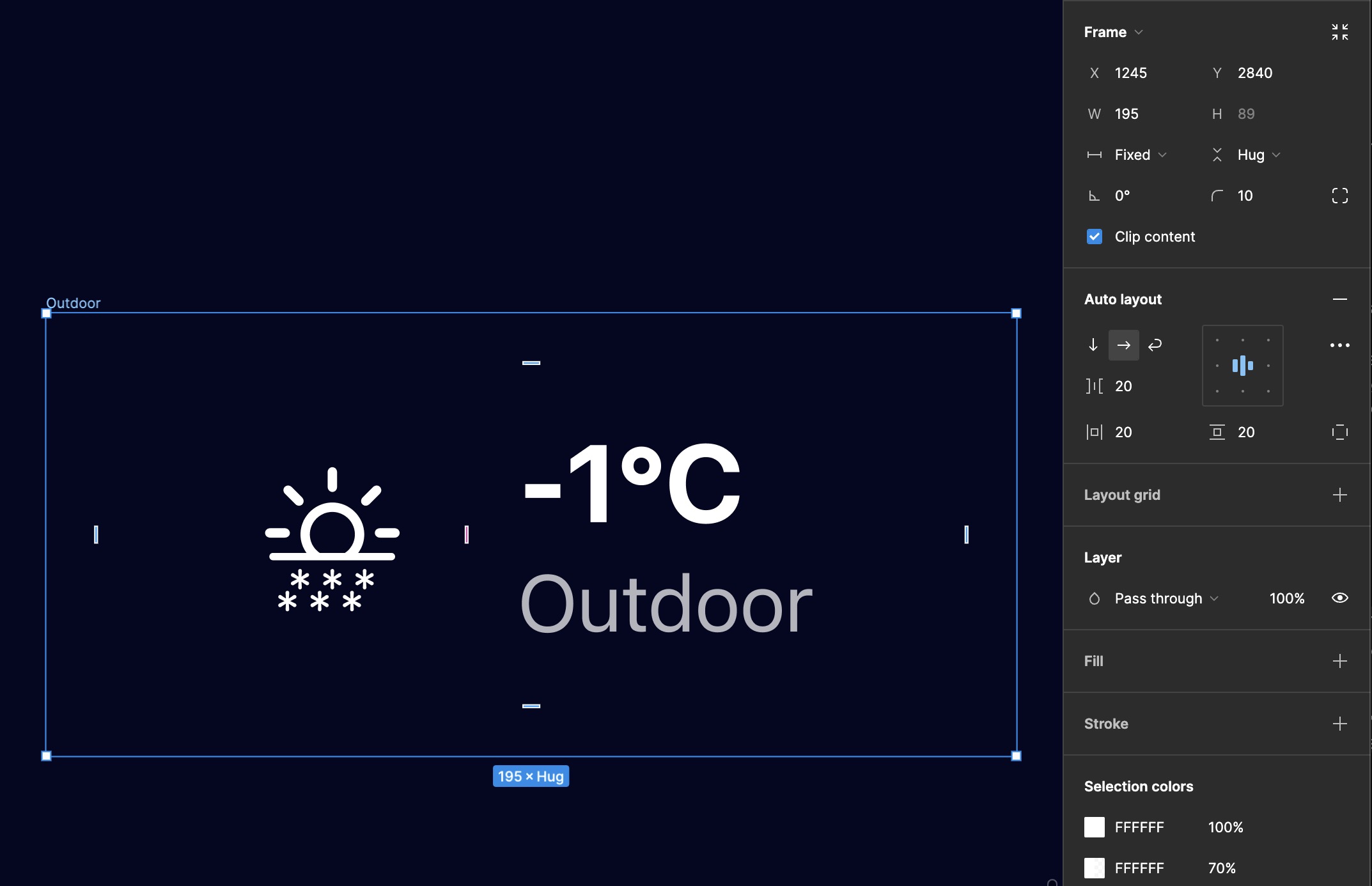Click the rotation angle icon
Screen dimensions: 1372x886
[x=1095, y=196]
